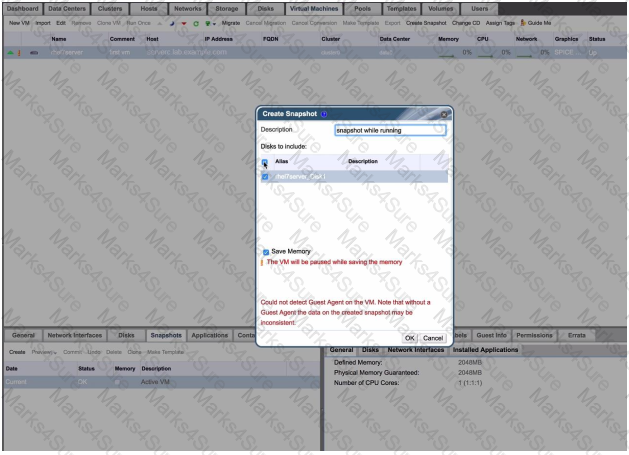Uncheck the rhel7server_Disk1 disk checkbox
The height and width of the screenshot is (455, 629).
click(265, 177)
